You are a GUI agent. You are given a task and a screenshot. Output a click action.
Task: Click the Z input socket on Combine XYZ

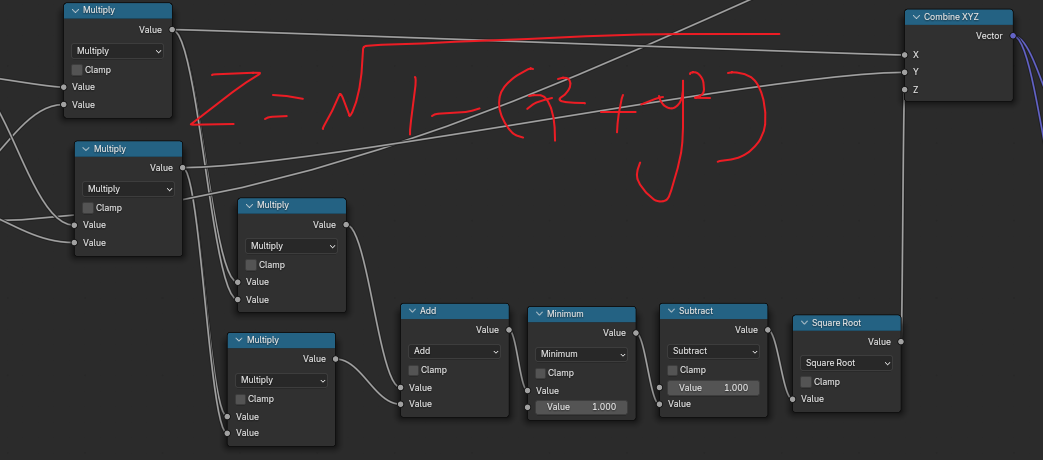(904, 90)
